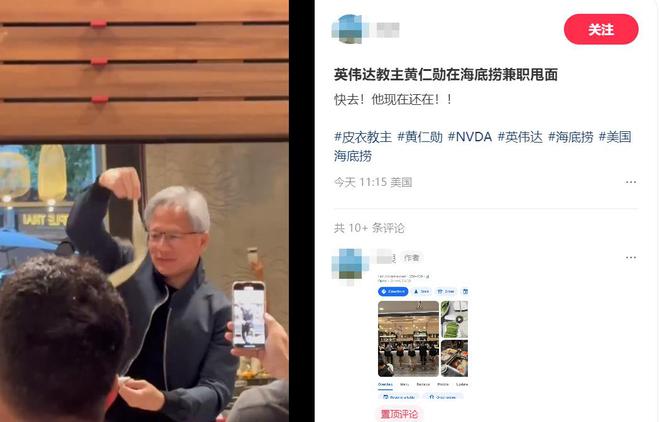The image size is (660, 422).
Task: Select the Overview tab in the comment screenshot
Action: click(x=385, y=385)
